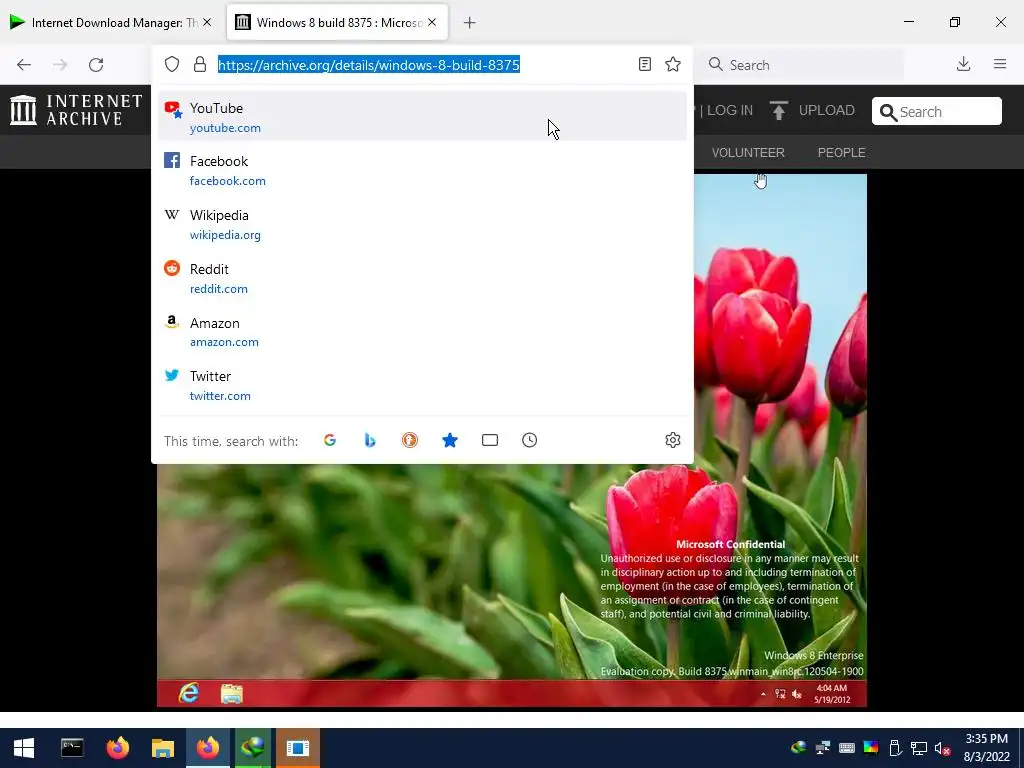Open the first Firefox taskbar icon
1024x768 pixels.
click(118, 748)
